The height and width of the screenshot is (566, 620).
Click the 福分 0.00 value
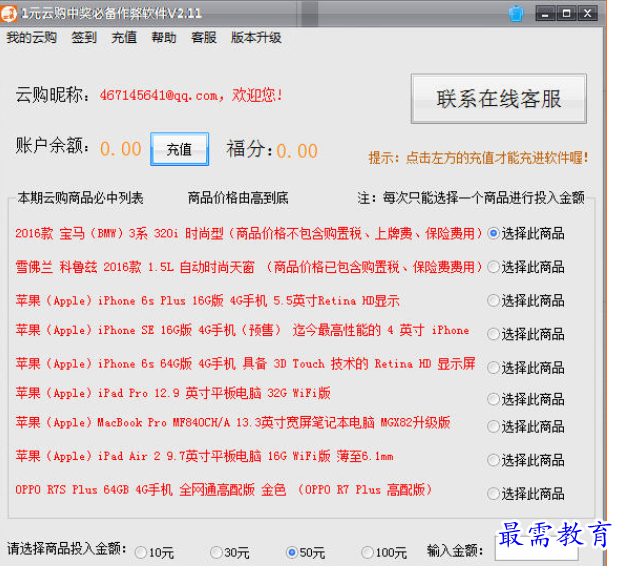(297, 151)
